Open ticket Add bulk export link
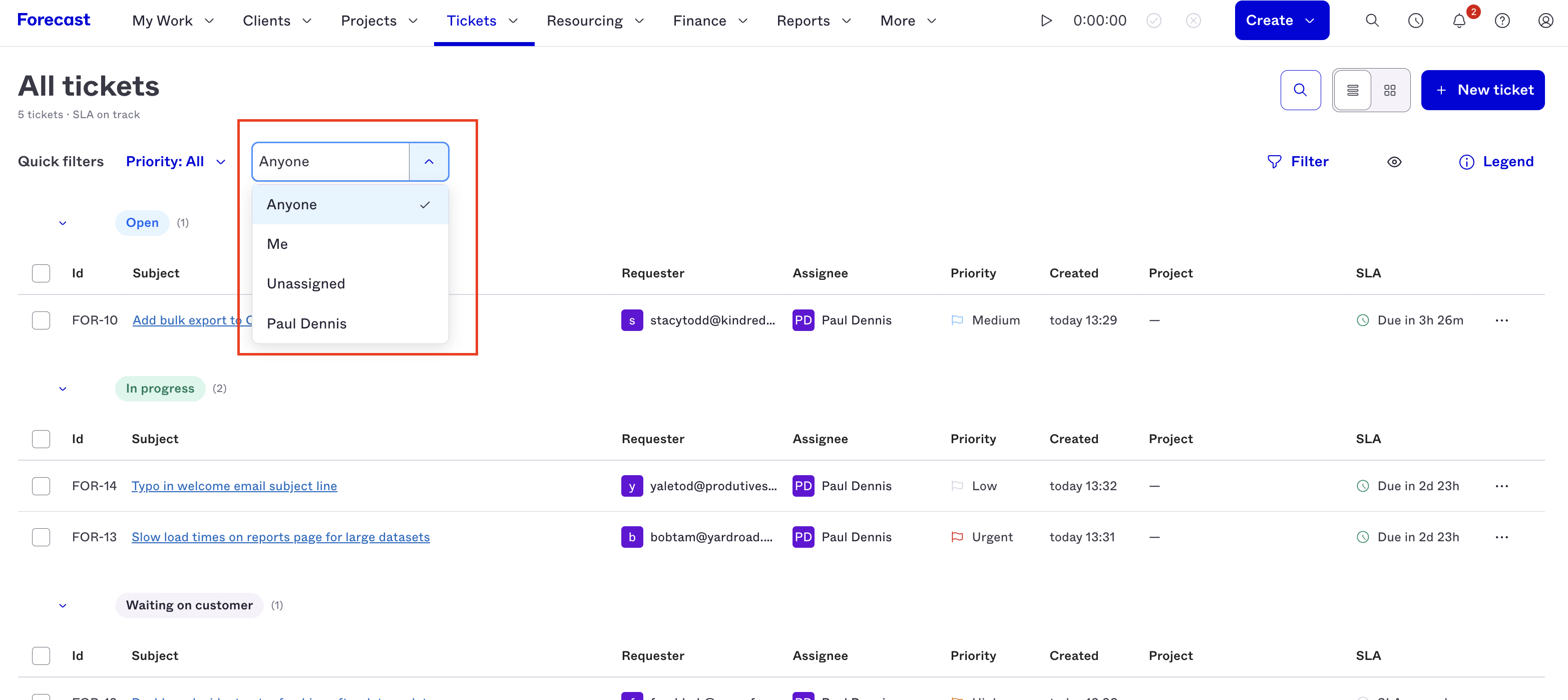Image resolution: width=1568 pixels, height=700 pixels. (x=192, y=320)
